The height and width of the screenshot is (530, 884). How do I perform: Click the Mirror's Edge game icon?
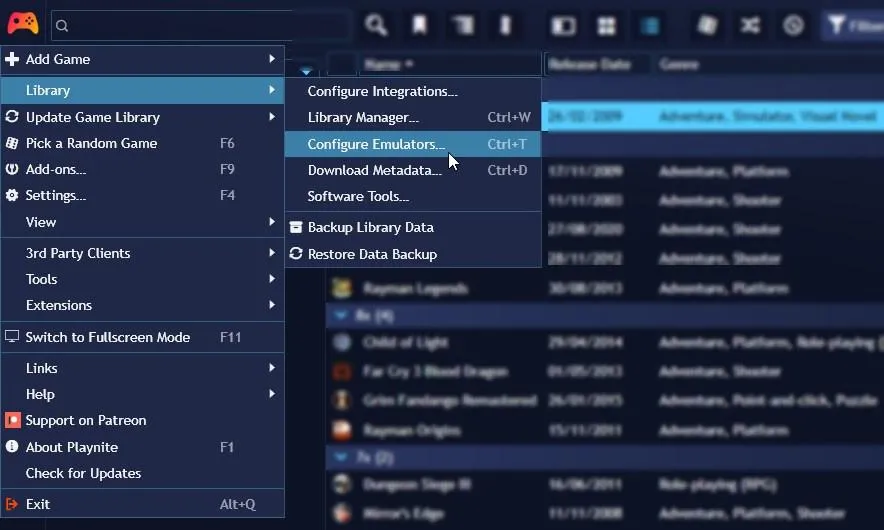click(342, 513)
